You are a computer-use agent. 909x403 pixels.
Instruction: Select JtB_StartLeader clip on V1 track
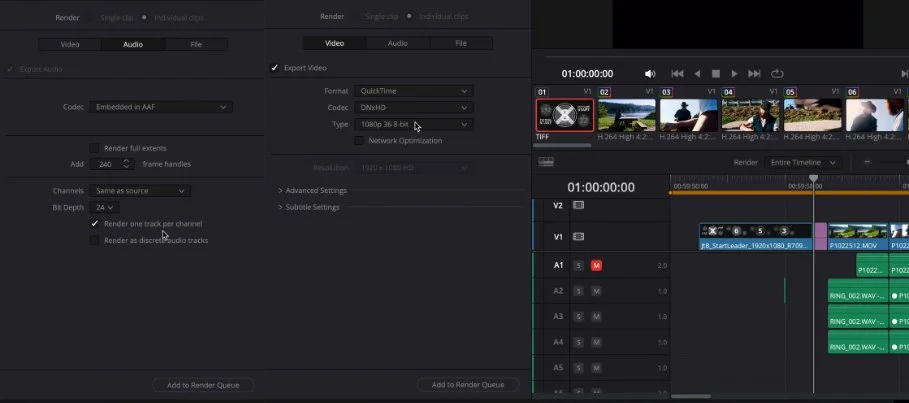pos(755,237)
